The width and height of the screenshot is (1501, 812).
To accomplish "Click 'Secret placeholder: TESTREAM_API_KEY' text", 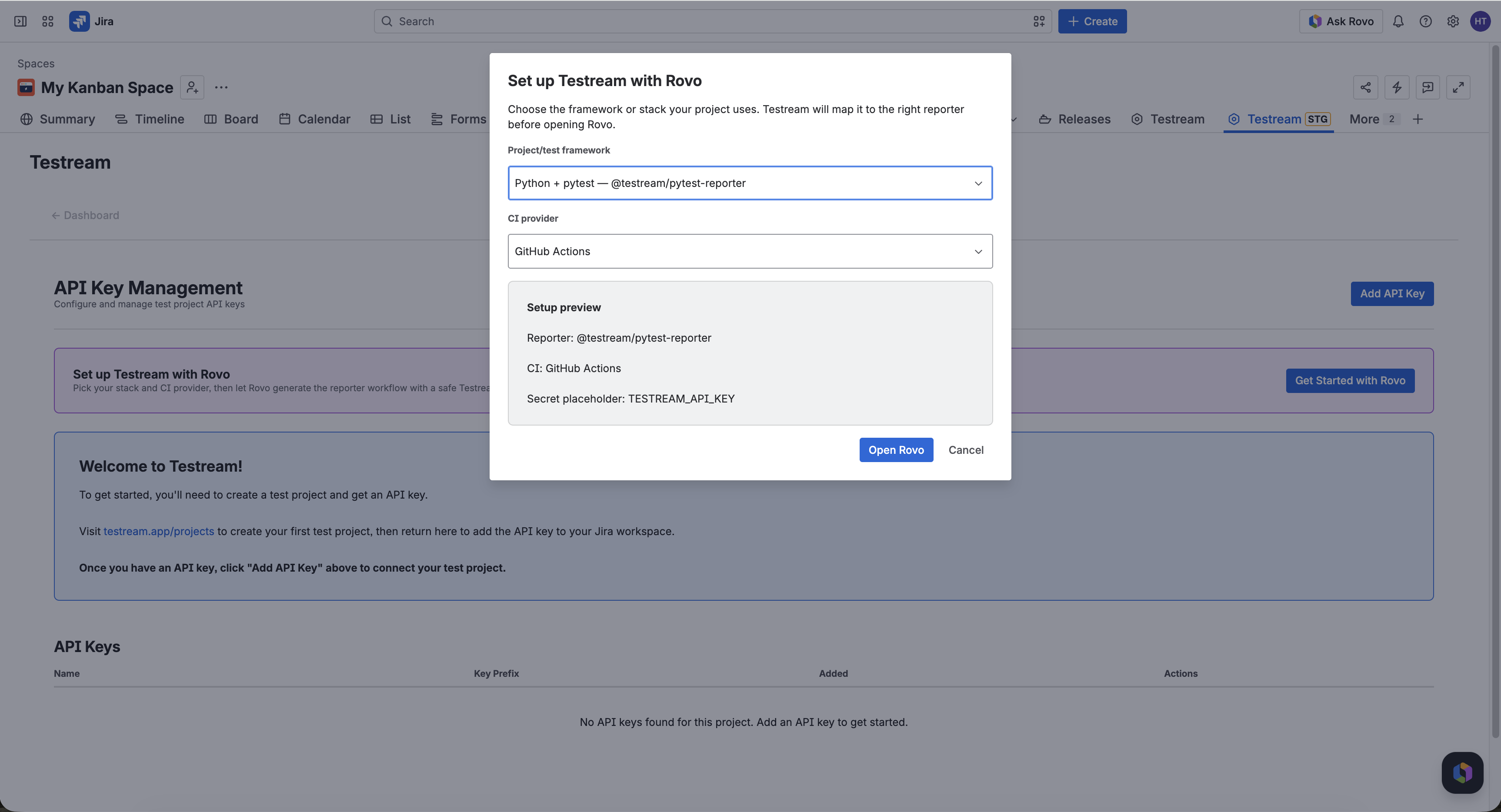I will point(630,399).
